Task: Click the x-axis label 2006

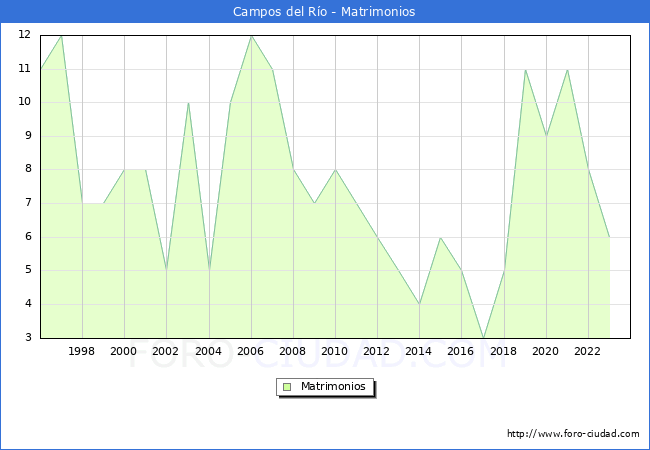Action: coord(250,351)
